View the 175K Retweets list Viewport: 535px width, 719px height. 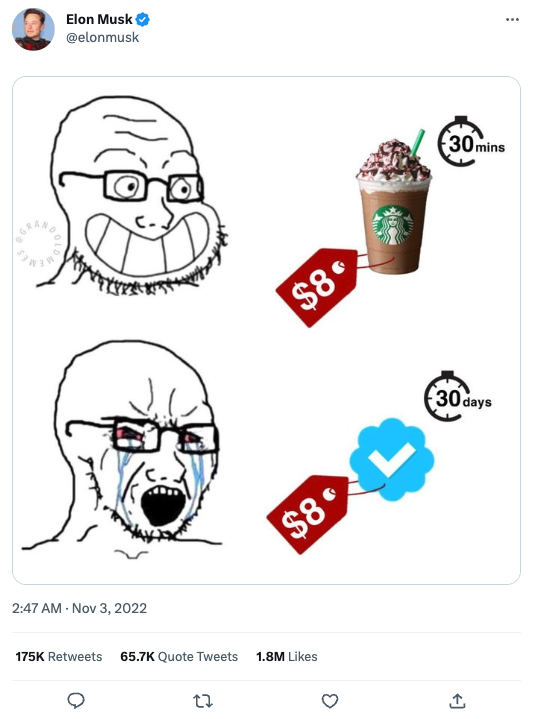pos(59,657)
